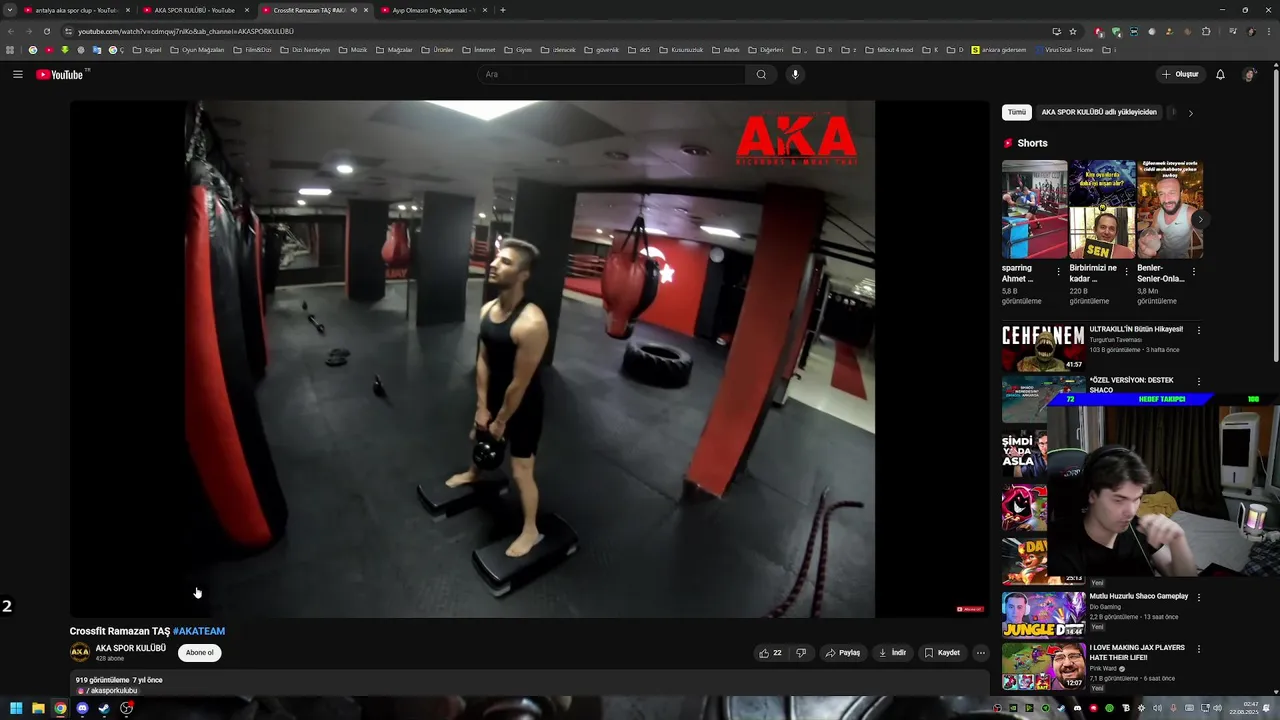
Task: Open the account avatar menu
Action: (x=1249, y=74)
